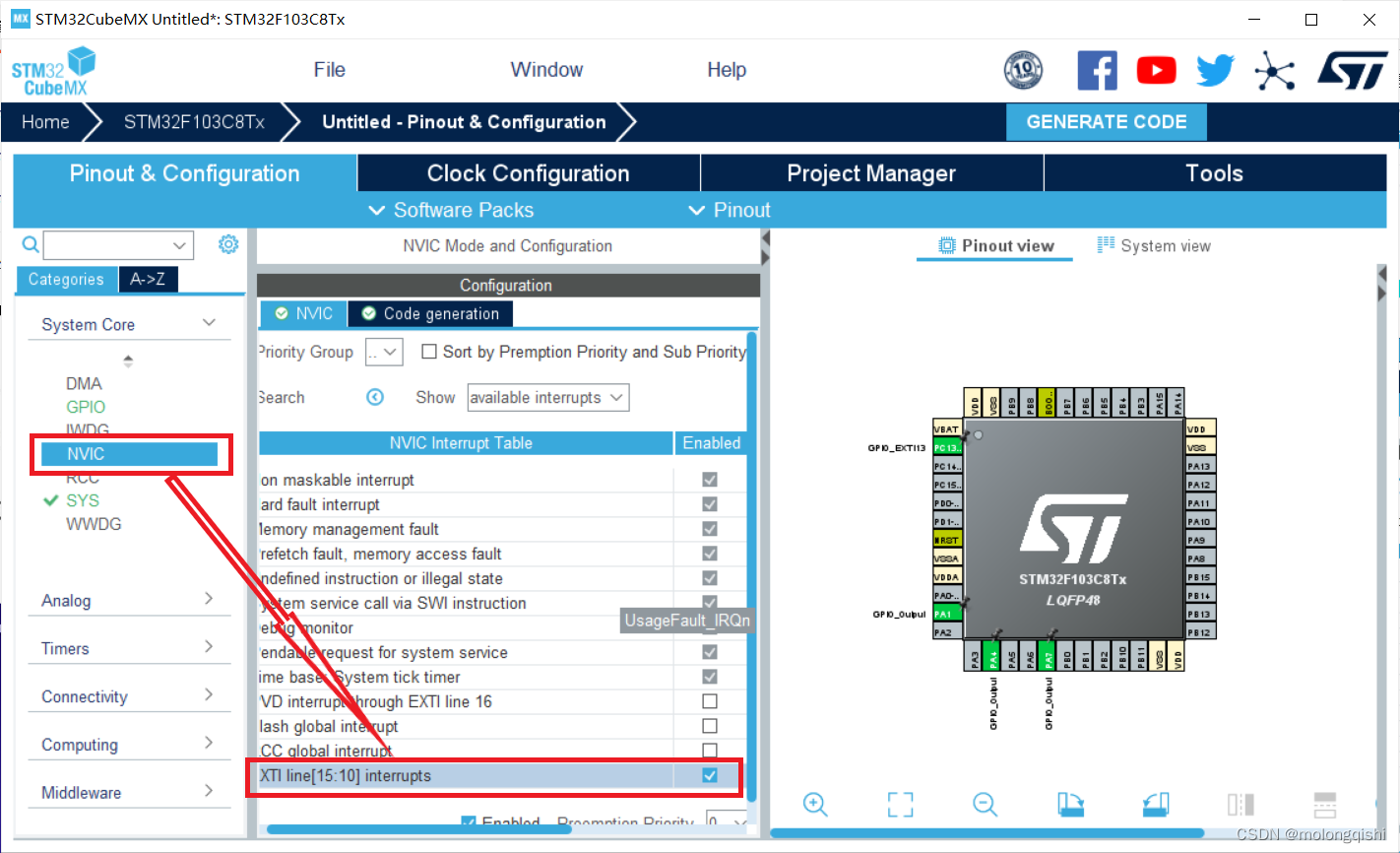Click the PA9 pin on the chip
The image size is (1400, 853).
tap(1200, 540)
